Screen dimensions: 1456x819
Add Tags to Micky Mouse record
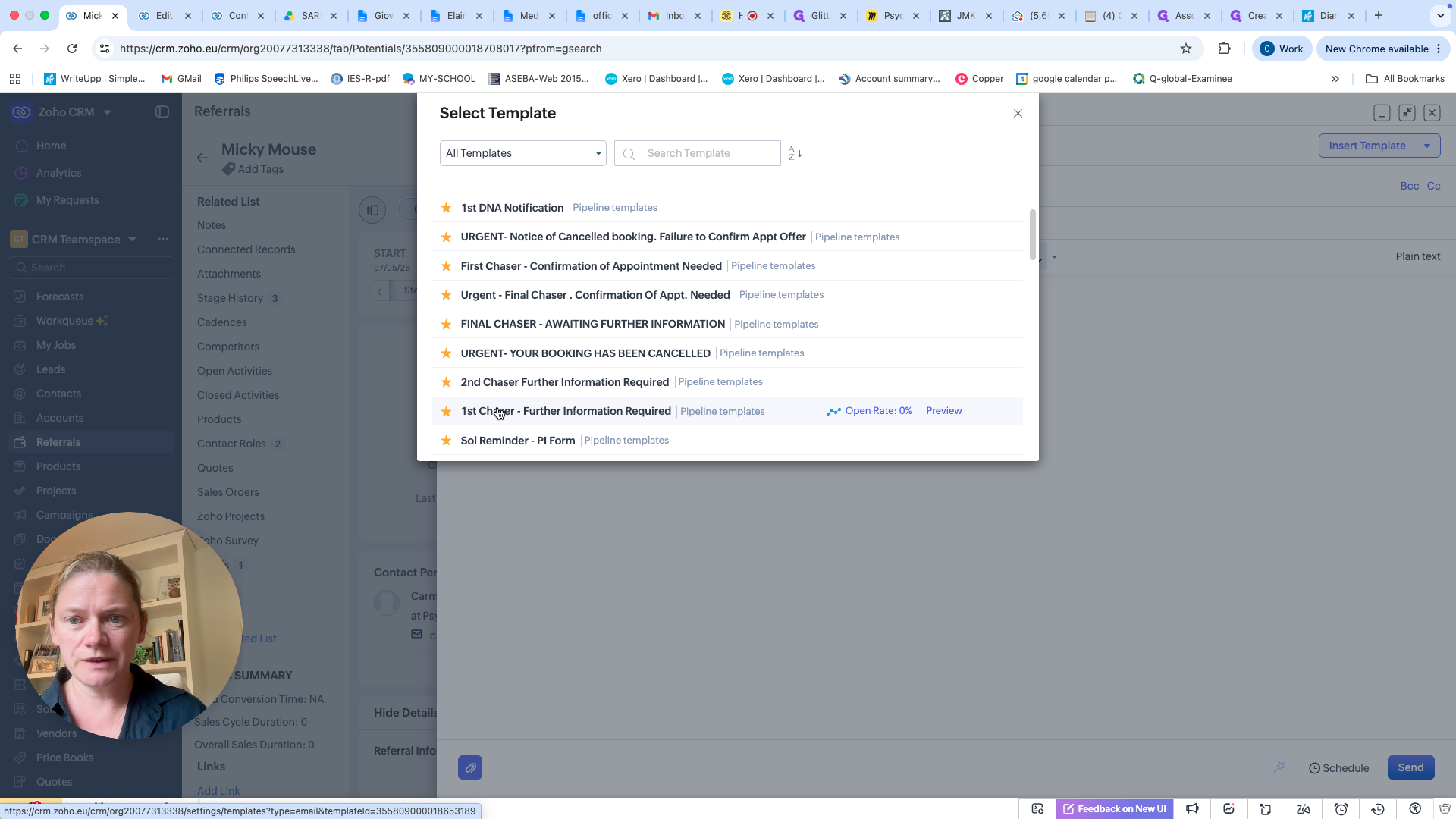(253, 169)
